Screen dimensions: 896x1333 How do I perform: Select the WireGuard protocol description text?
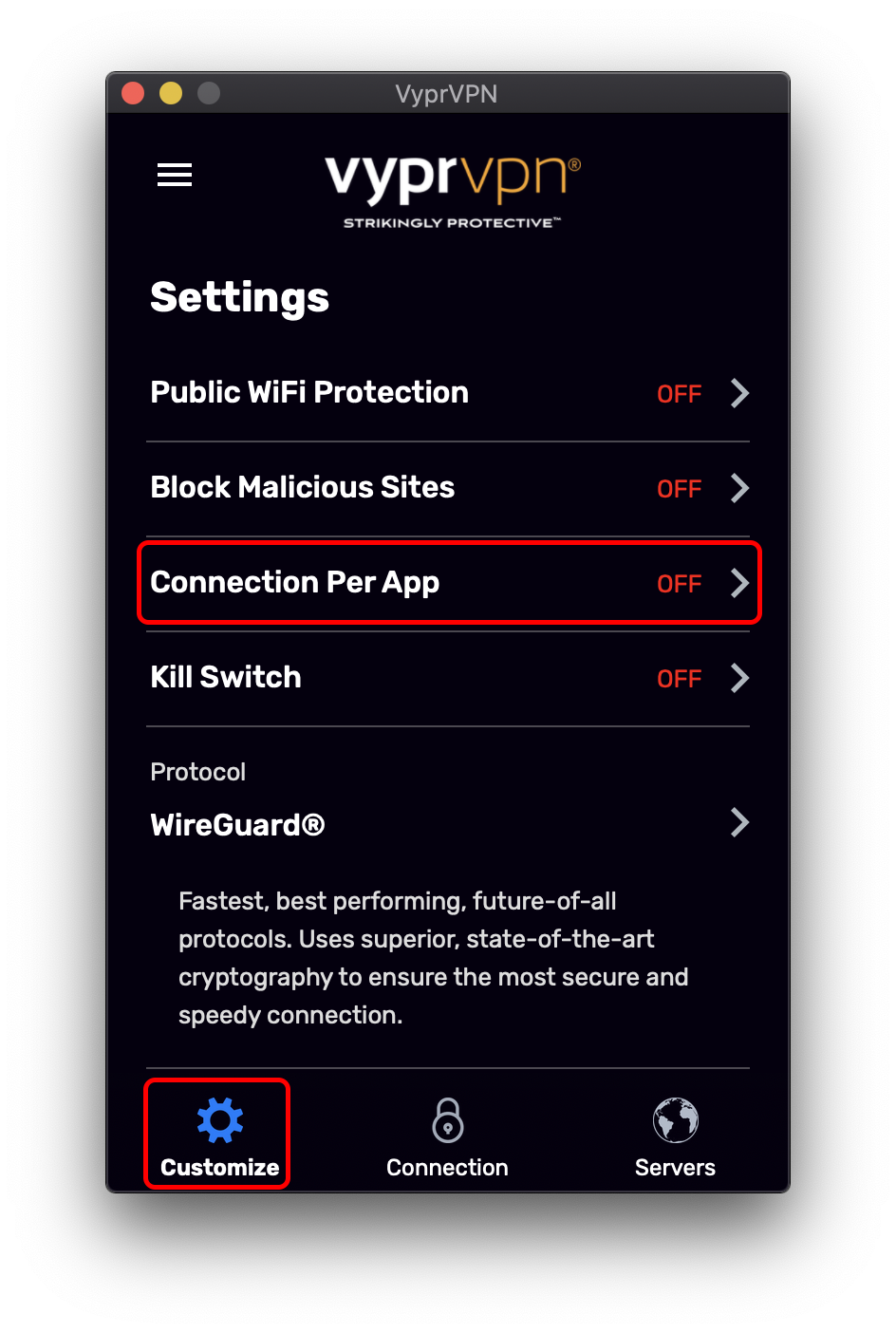433,957
